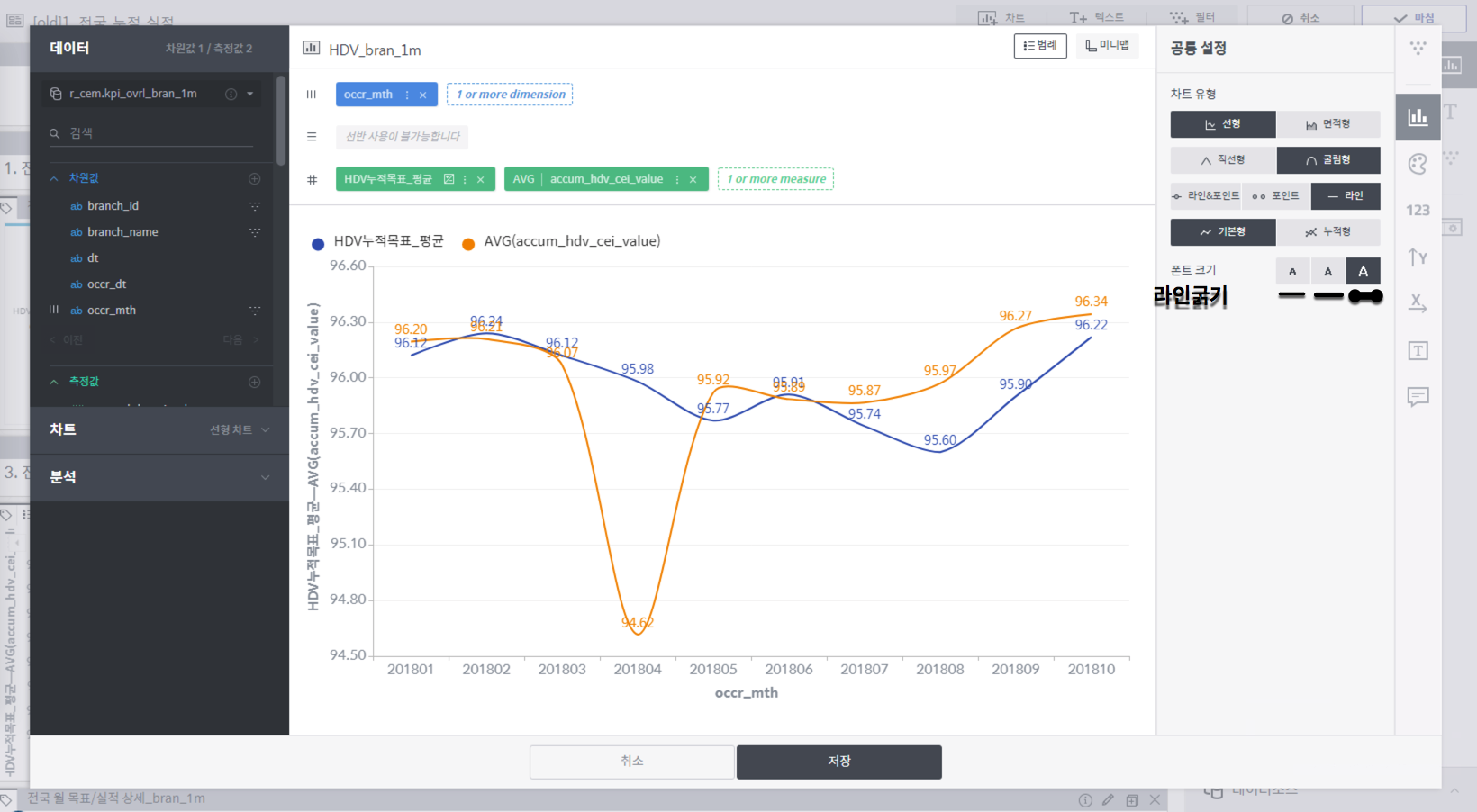
Task: Expand the 분석 analysis section
Action: pos(159,477)
